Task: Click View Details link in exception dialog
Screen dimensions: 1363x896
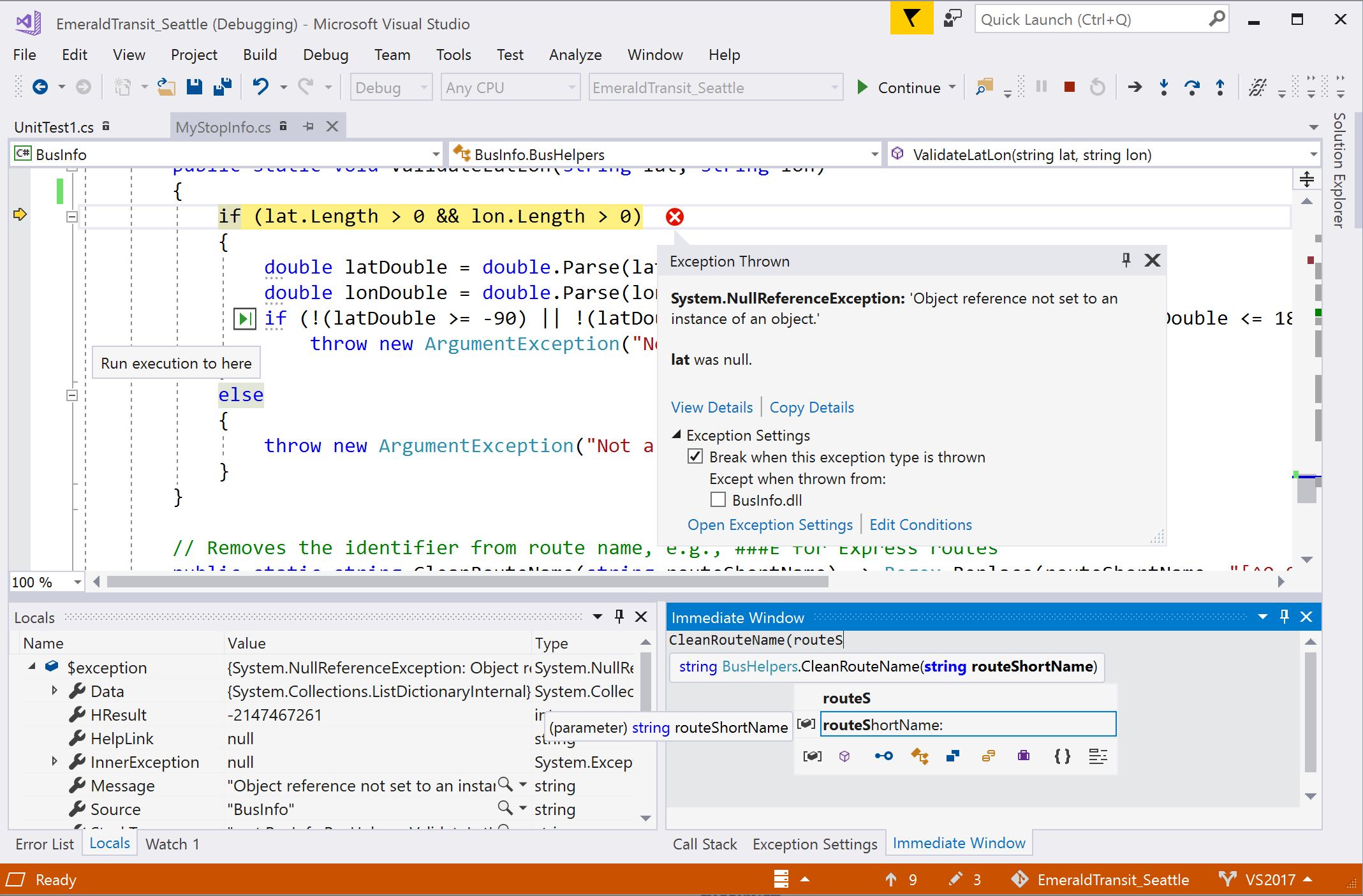Action: pyautogui.click(x=711, y=407)
